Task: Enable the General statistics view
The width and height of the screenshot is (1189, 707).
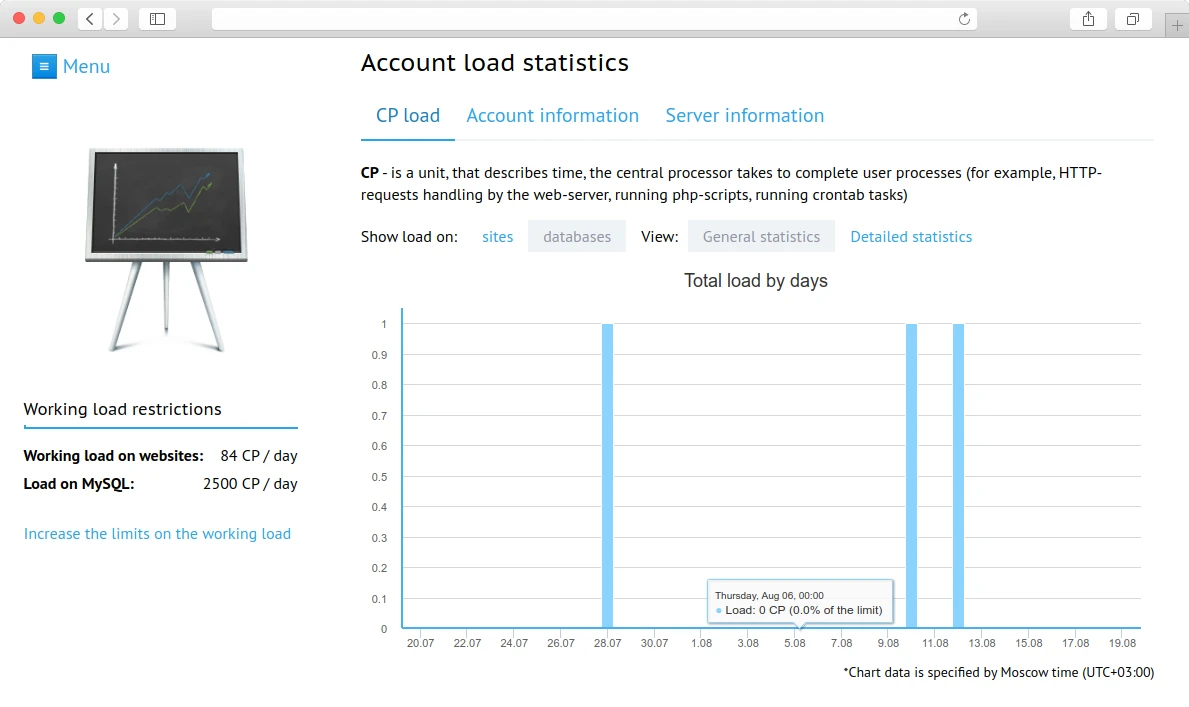Action: (x=761, y=236)
